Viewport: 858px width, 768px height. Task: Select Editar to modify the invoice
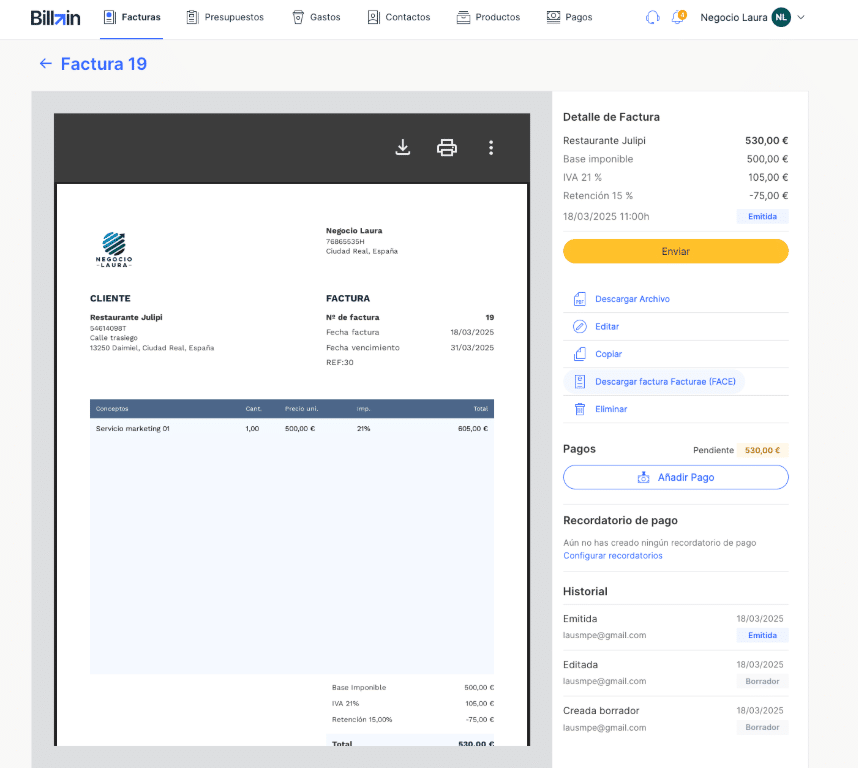[x=607, y=327]
